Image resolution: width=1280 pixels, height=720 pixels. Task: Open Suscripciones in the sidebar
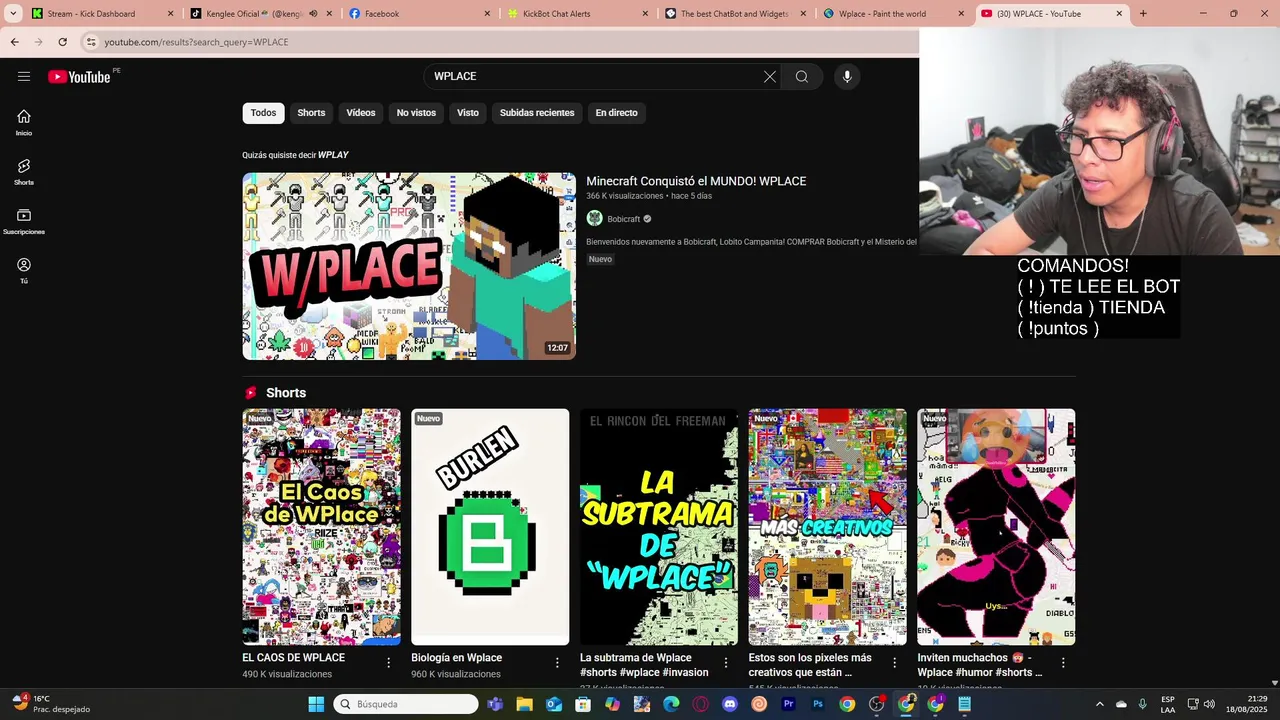(x=24, y=221)
